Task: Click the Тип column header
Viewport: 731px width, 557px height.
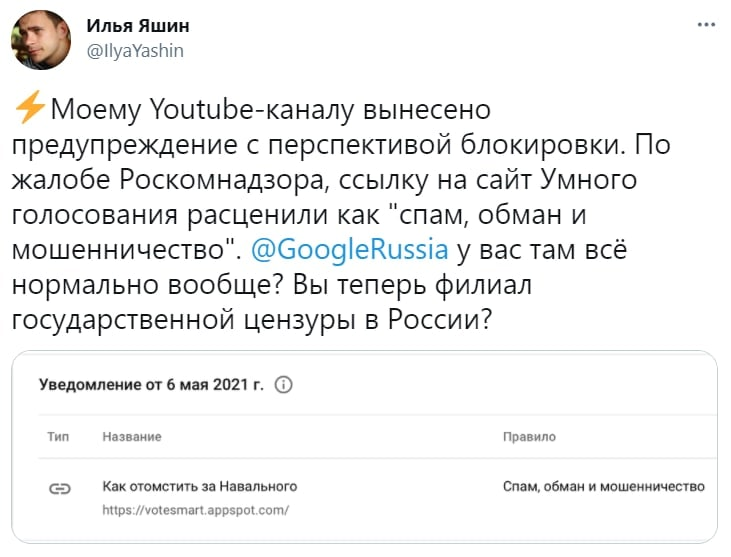Action: (x=58, y=437)
